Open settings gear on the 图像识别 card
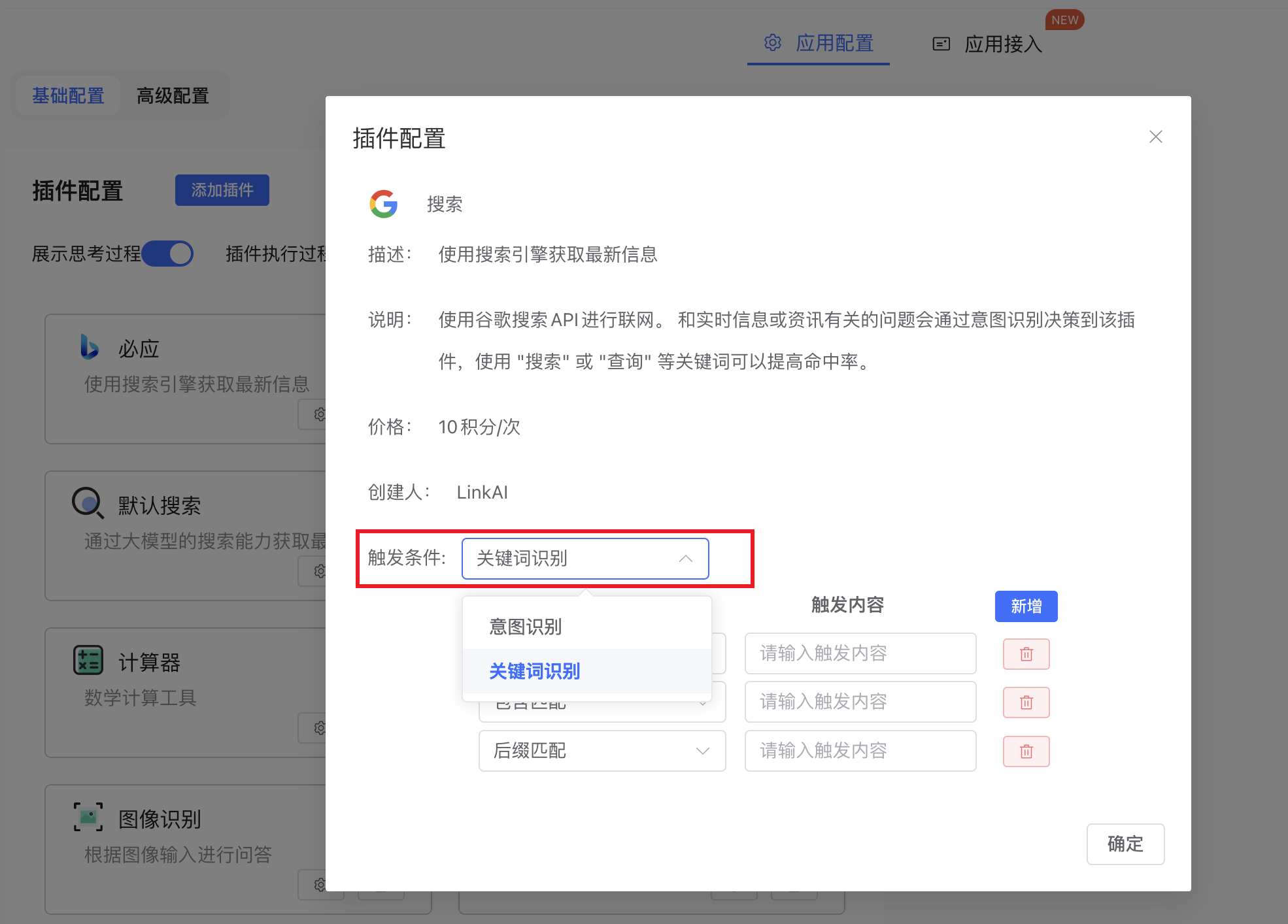 (x=319, y=885)
